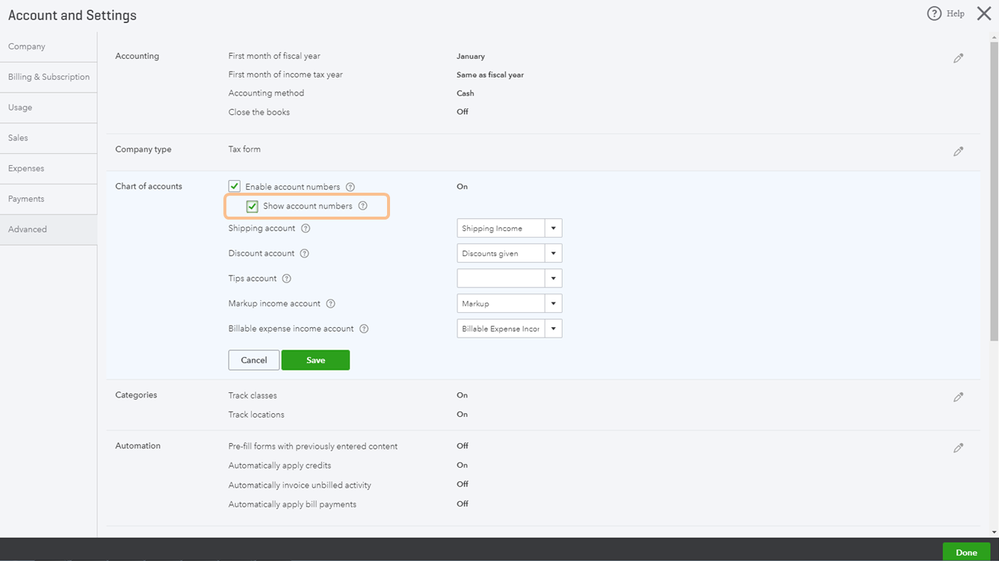Click the green Done button
The height and width of the screenshot is (561, 999).
[x=966, y=552]
